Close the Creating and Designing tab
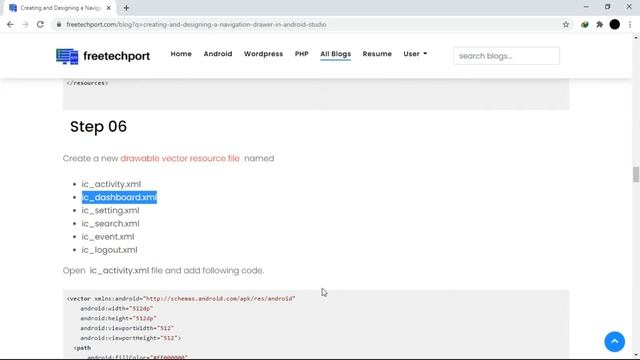Screen dimensions: 640x360 click(109, 8)
